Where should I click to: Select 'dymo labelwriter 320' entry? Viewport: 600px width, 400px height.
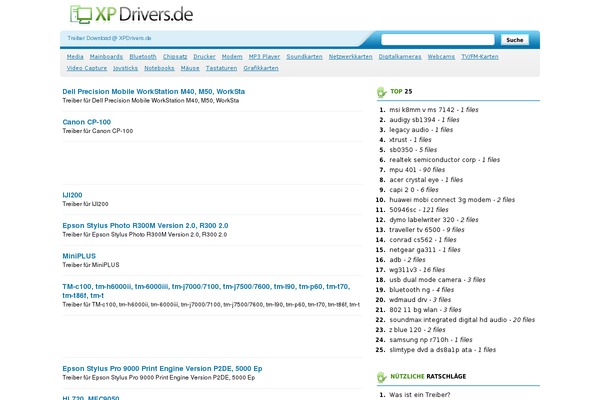pyautogui.click(x=422, y=220)
